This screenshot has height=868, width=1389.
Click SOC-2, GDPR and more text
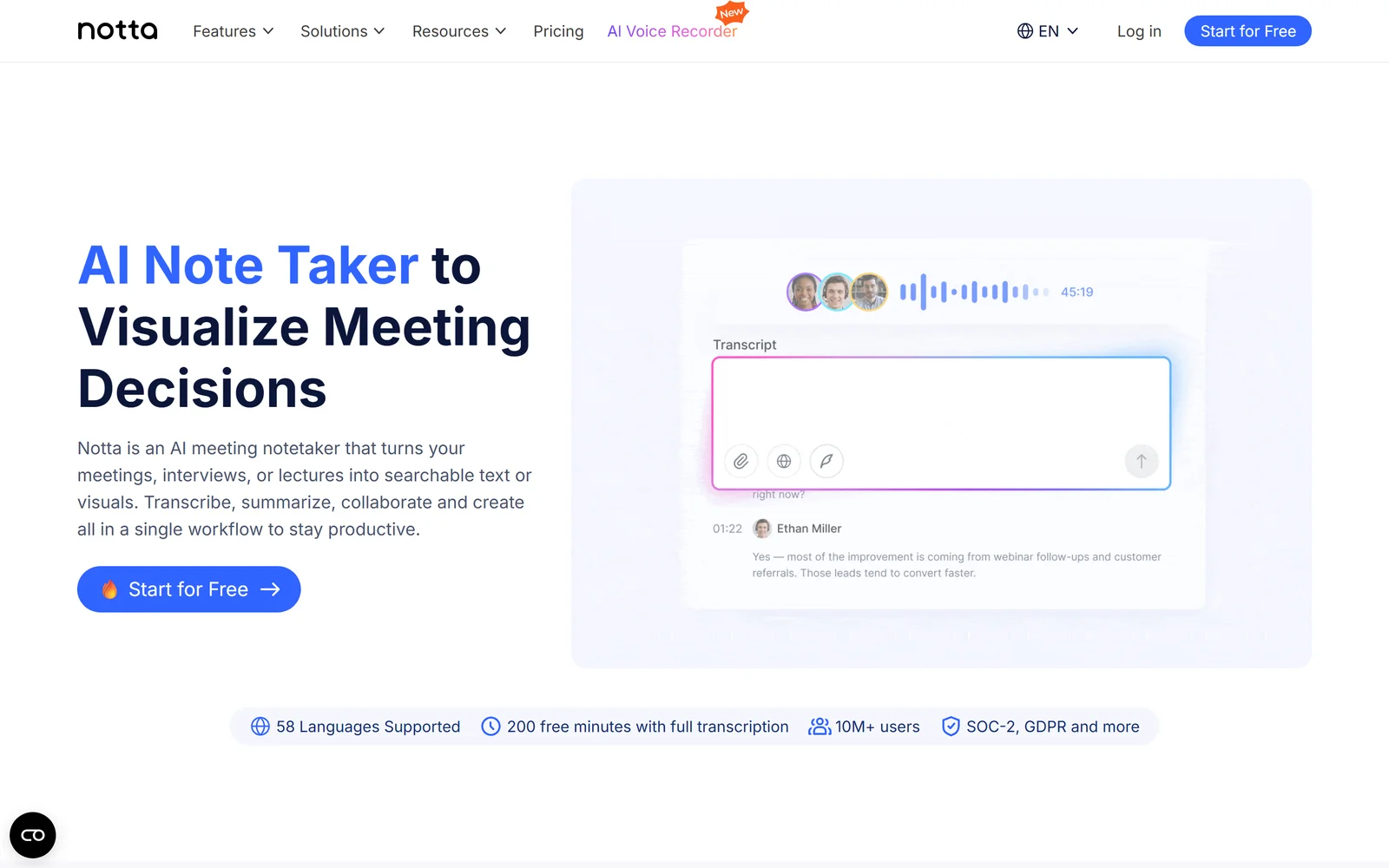click(x=1053, y=727)
